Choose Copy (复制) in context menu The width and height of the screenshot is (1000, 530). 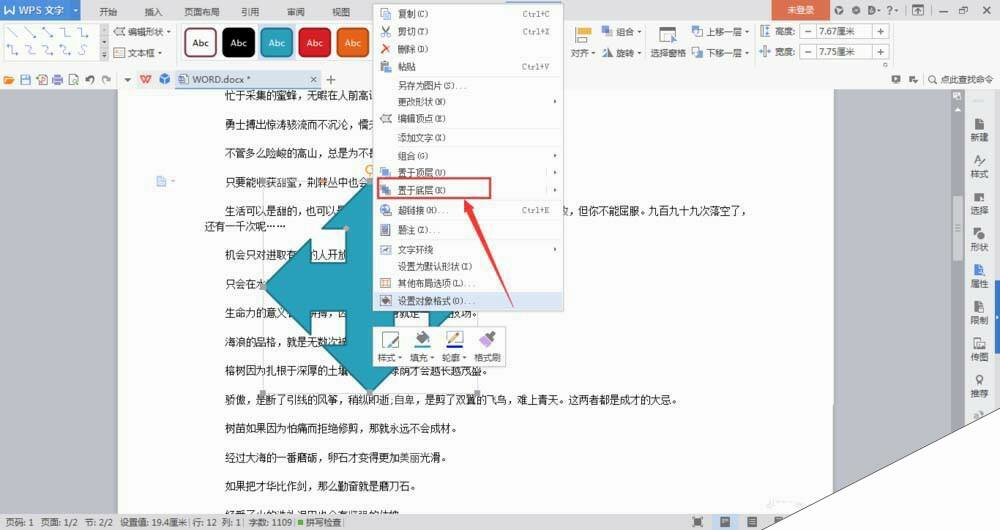click(x=467, y=14)
